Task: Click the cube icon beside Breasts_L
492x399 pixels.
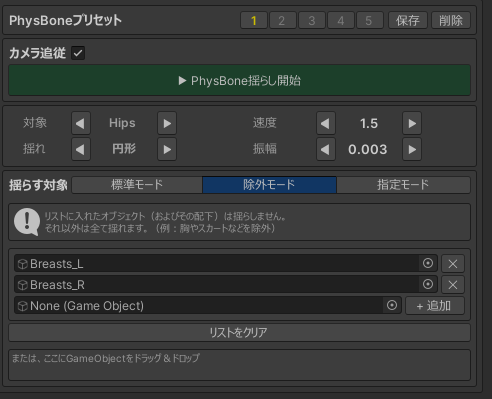Action: (23, 264)
